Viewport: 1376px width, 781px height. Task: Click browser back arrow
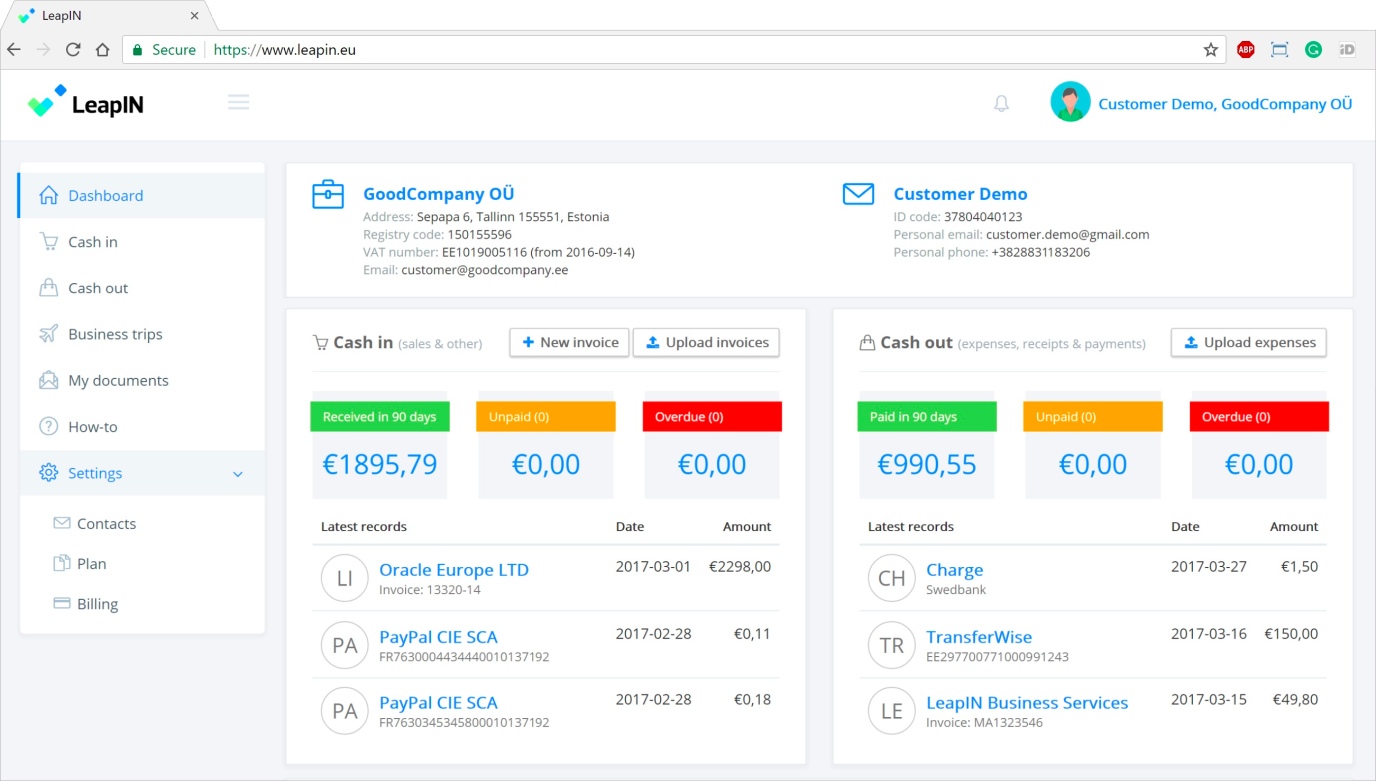click(x=14, y=49)
